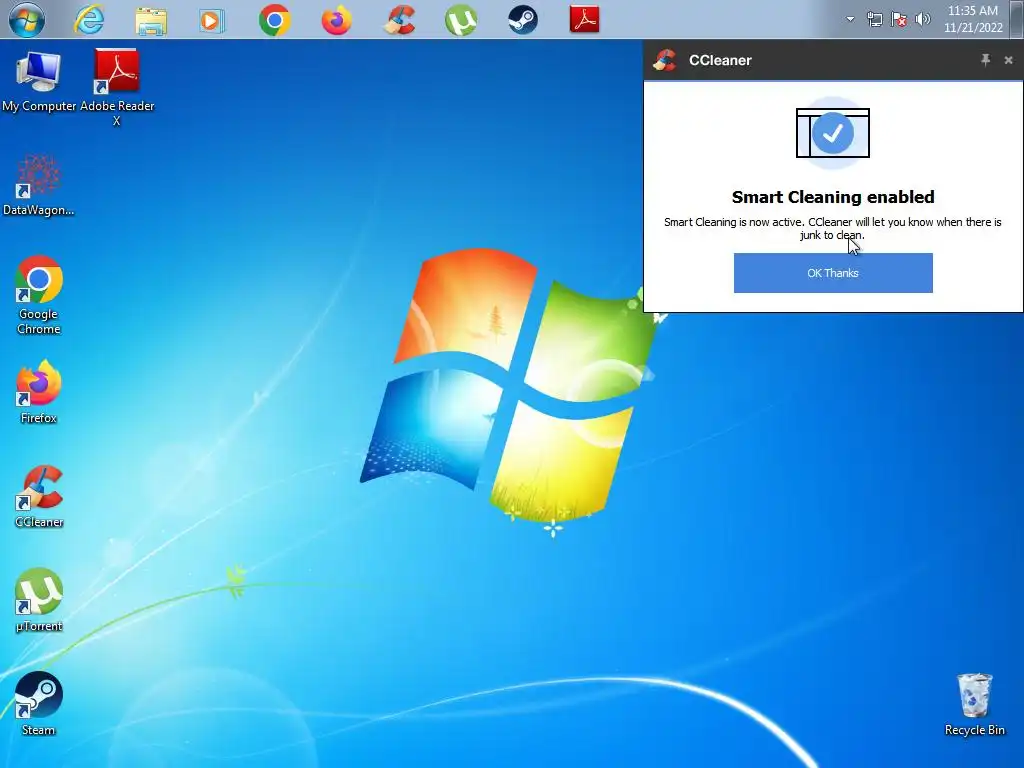Click the CCleaner logo in popup header

665,60
